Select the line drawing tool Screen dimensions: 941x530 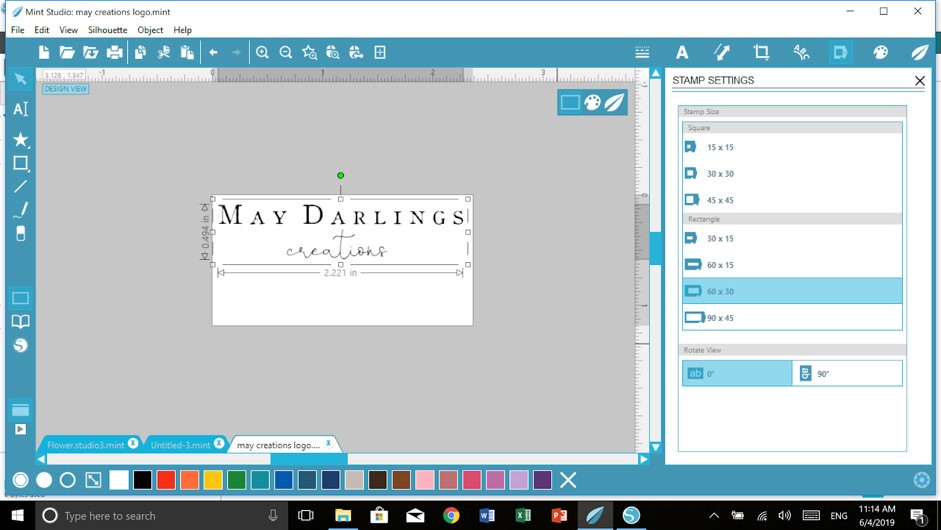coord(20,187)
